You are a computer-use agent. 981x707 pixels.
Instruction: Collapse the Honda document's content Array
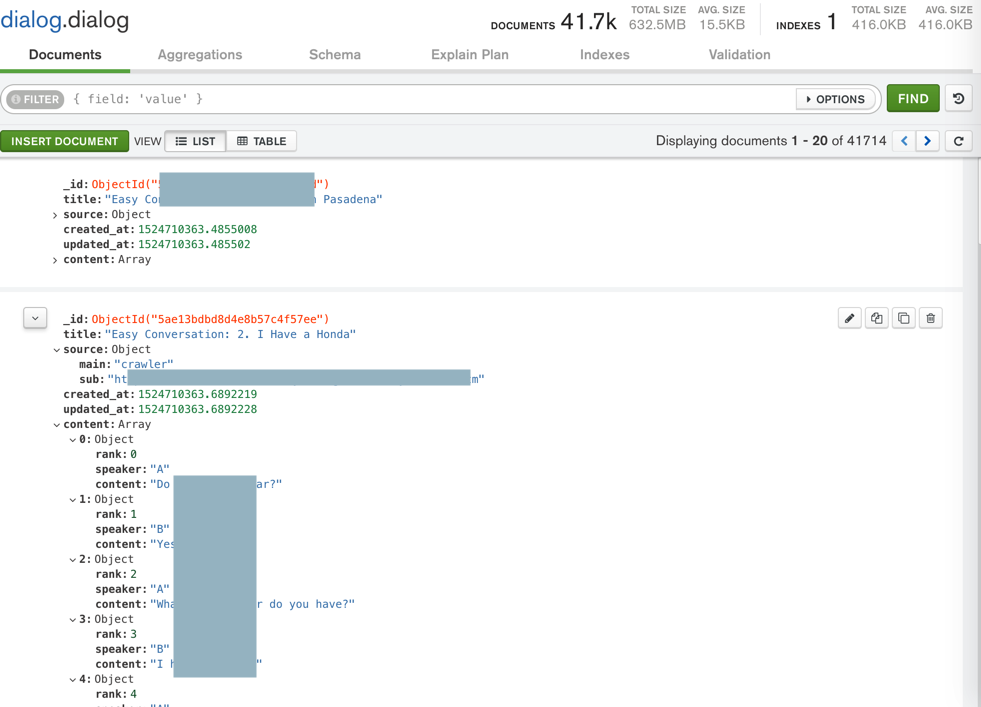click(x=56, y=425)
